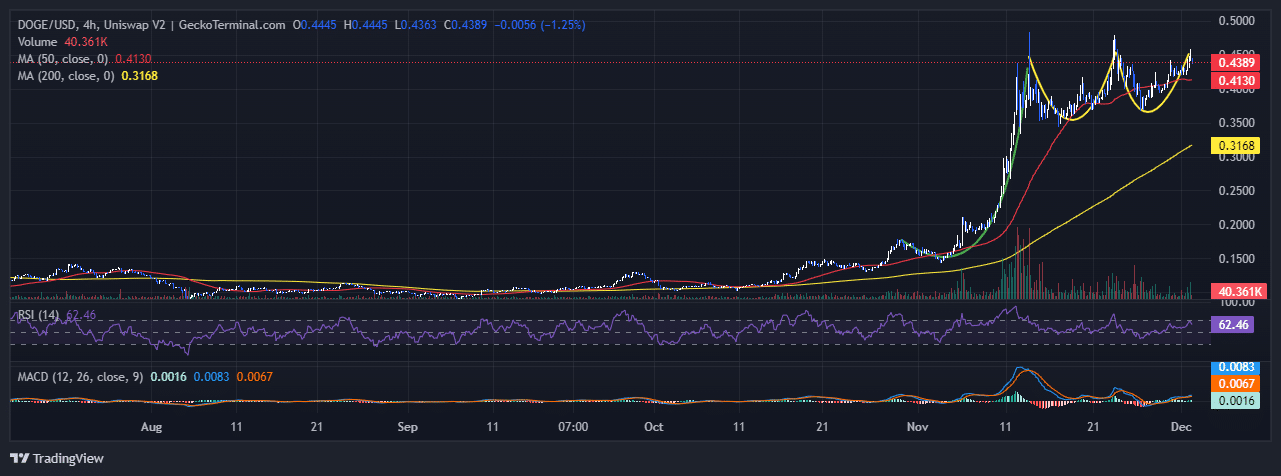Click the Sep label on time axis
The width and height of the screenshot is (1281, 476).
[x=406, y=427]
